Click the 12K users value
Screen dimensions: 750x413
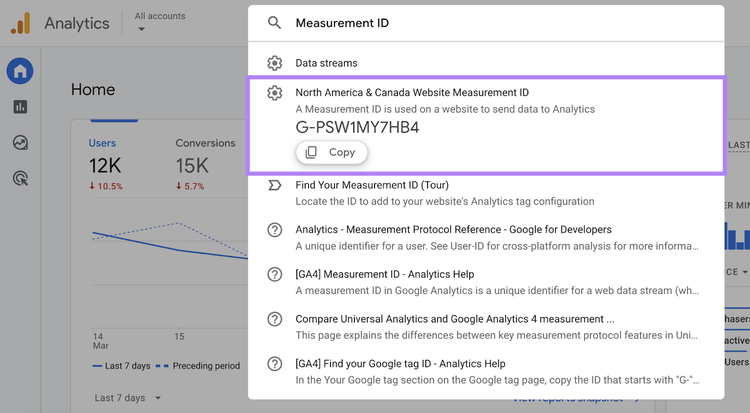coord(105,166)
